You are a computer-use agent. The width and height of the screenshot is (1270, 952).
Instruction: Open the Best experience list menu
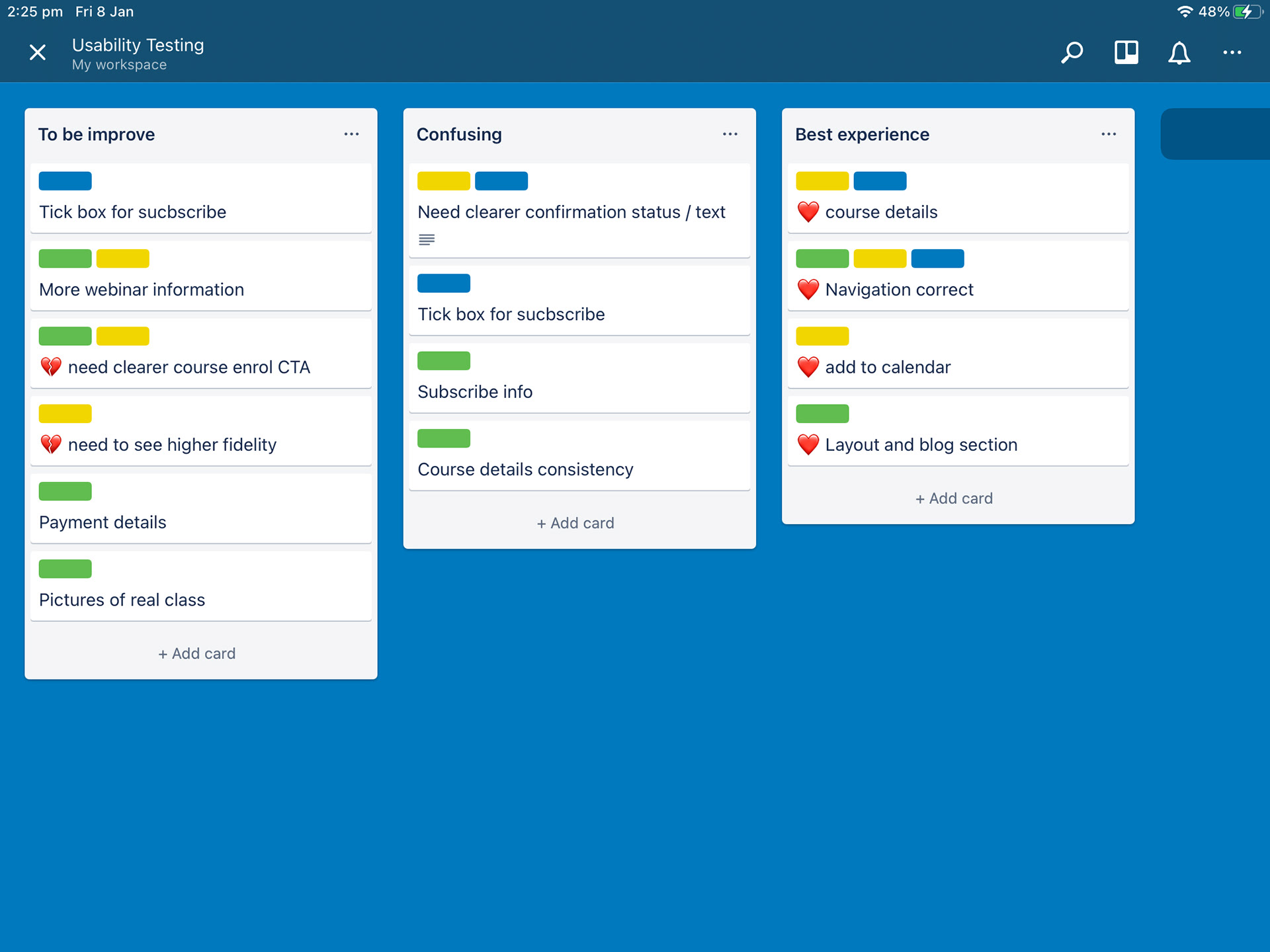1109,134
